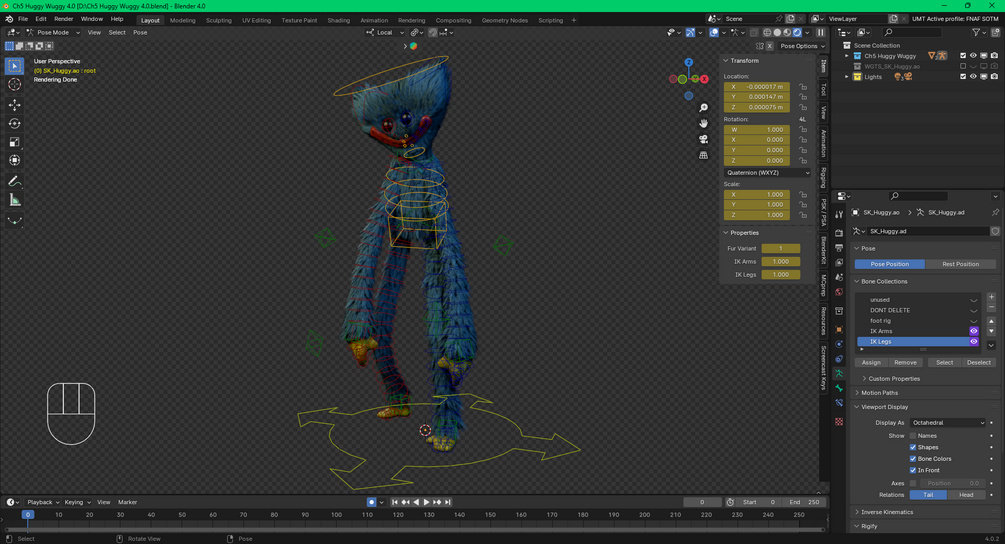The height and width of the screenshot is (544, 1005).
Task: Activate the Move tool
Action: click(14, 104)
